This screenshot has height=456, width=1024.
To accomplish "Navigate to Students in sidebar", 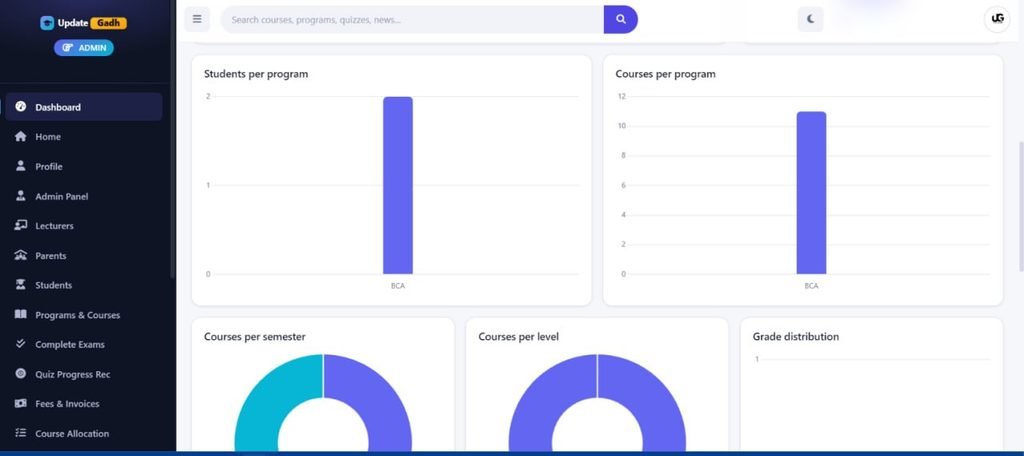I will 84,285.
